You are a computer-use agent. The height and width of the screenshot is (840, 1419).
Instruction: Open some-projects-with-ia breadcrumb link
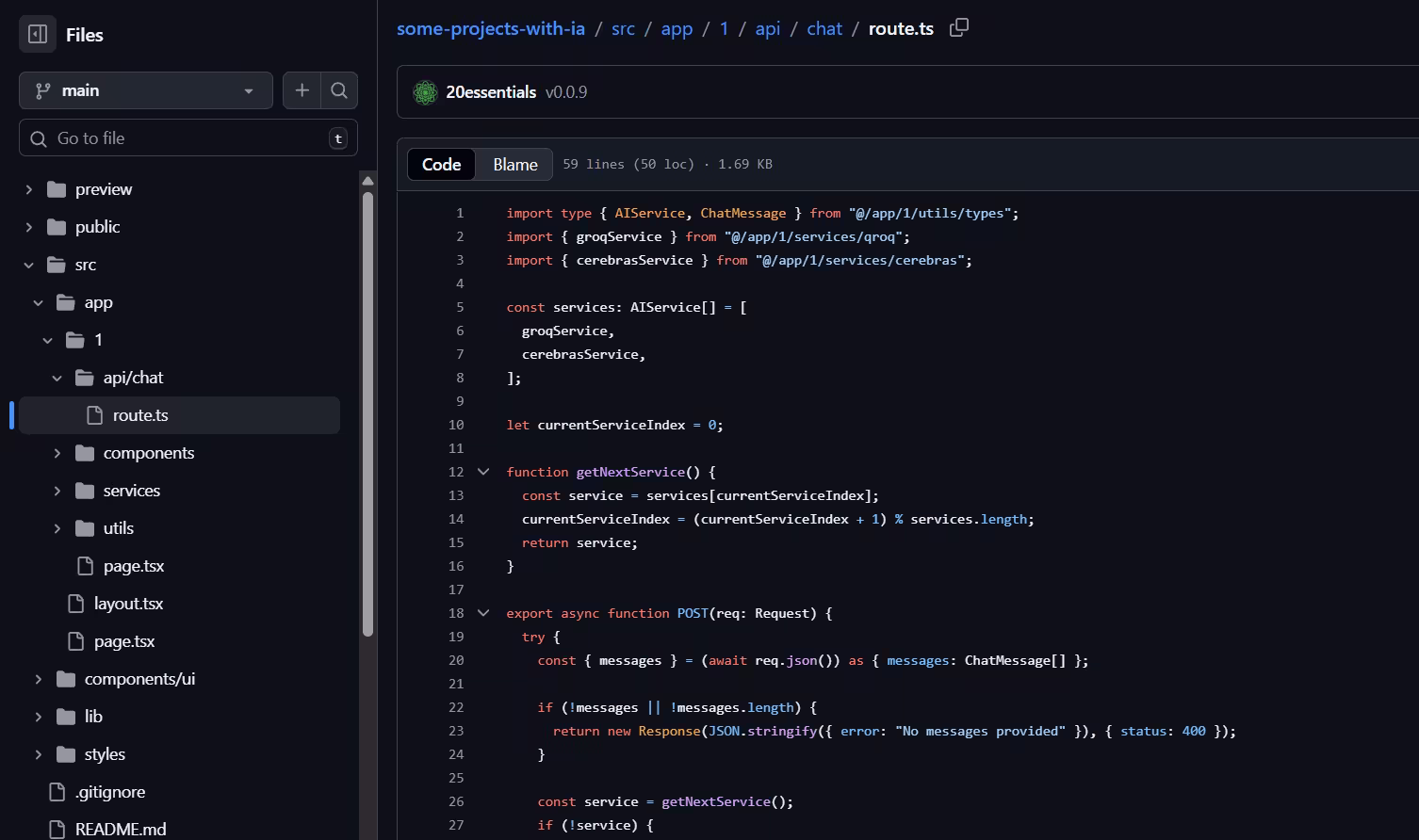[x=490, y=28]
